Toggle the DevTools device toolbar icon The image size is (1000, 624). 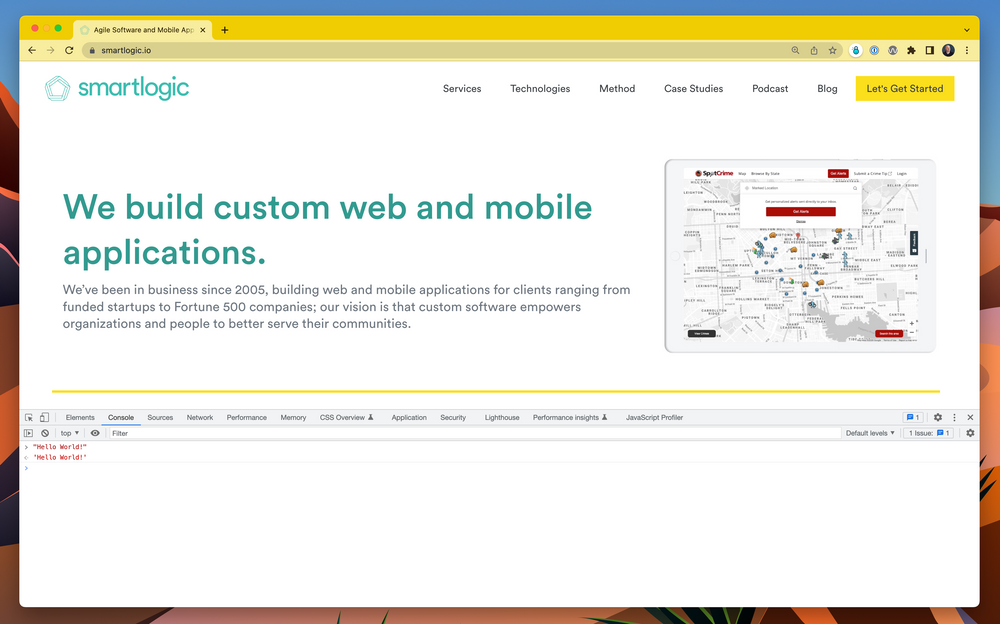[44, 417]
